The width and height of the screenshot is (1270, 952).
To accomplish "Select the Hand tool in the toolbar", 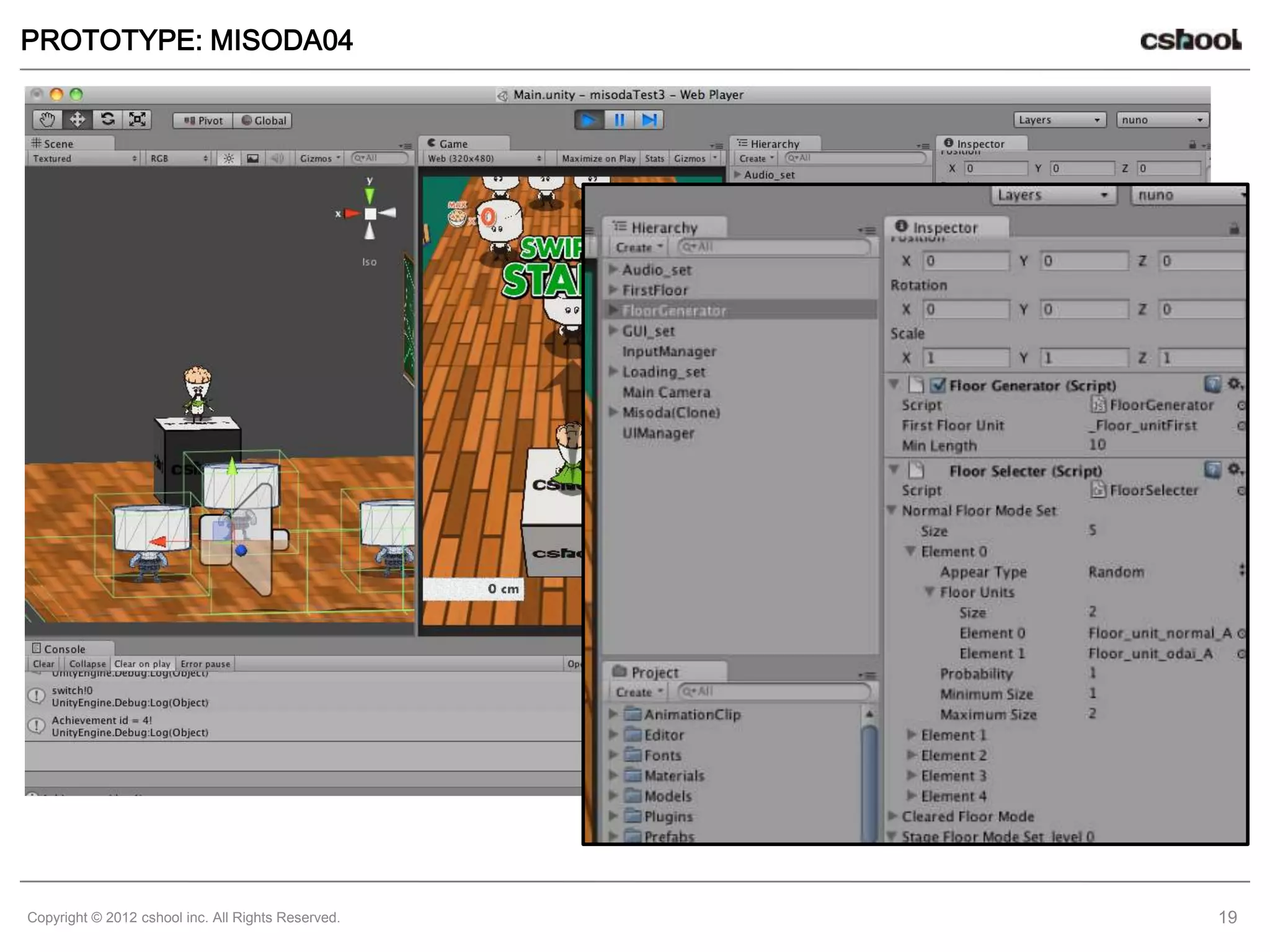I will tap(47, 120).
